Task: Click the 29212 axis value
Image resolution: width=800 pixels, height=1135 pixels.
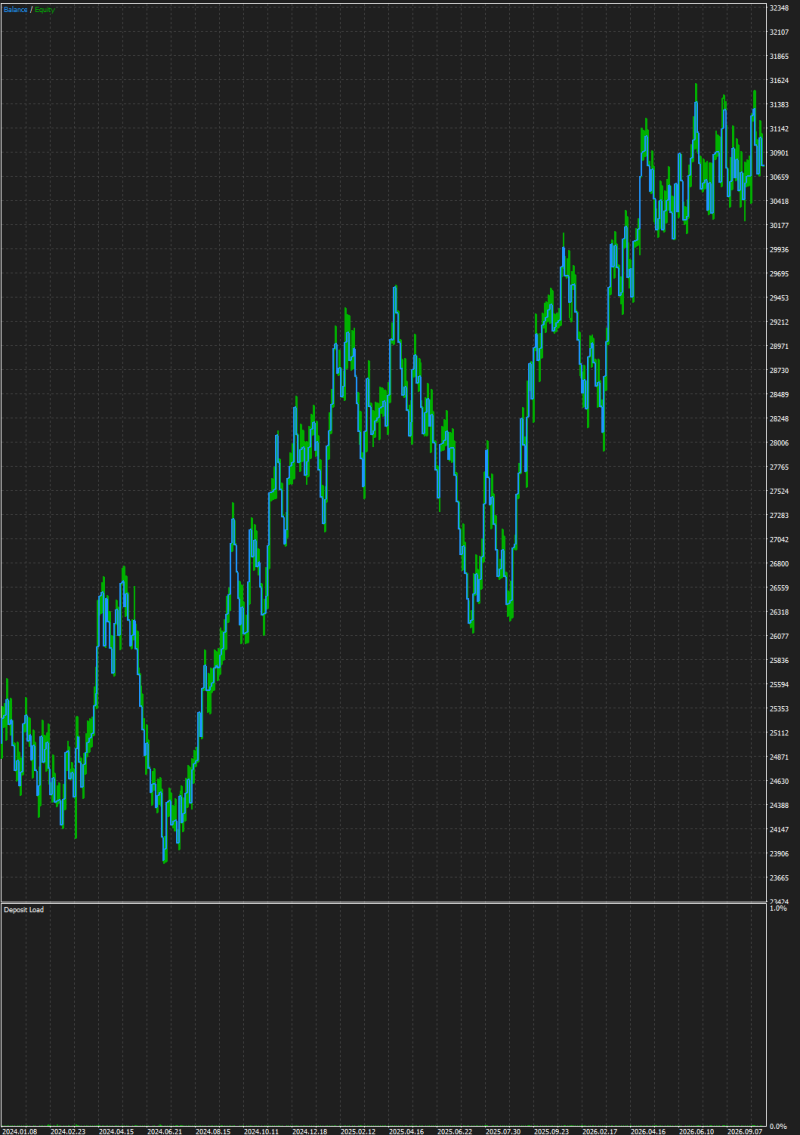Action: (x=779, y=322)
